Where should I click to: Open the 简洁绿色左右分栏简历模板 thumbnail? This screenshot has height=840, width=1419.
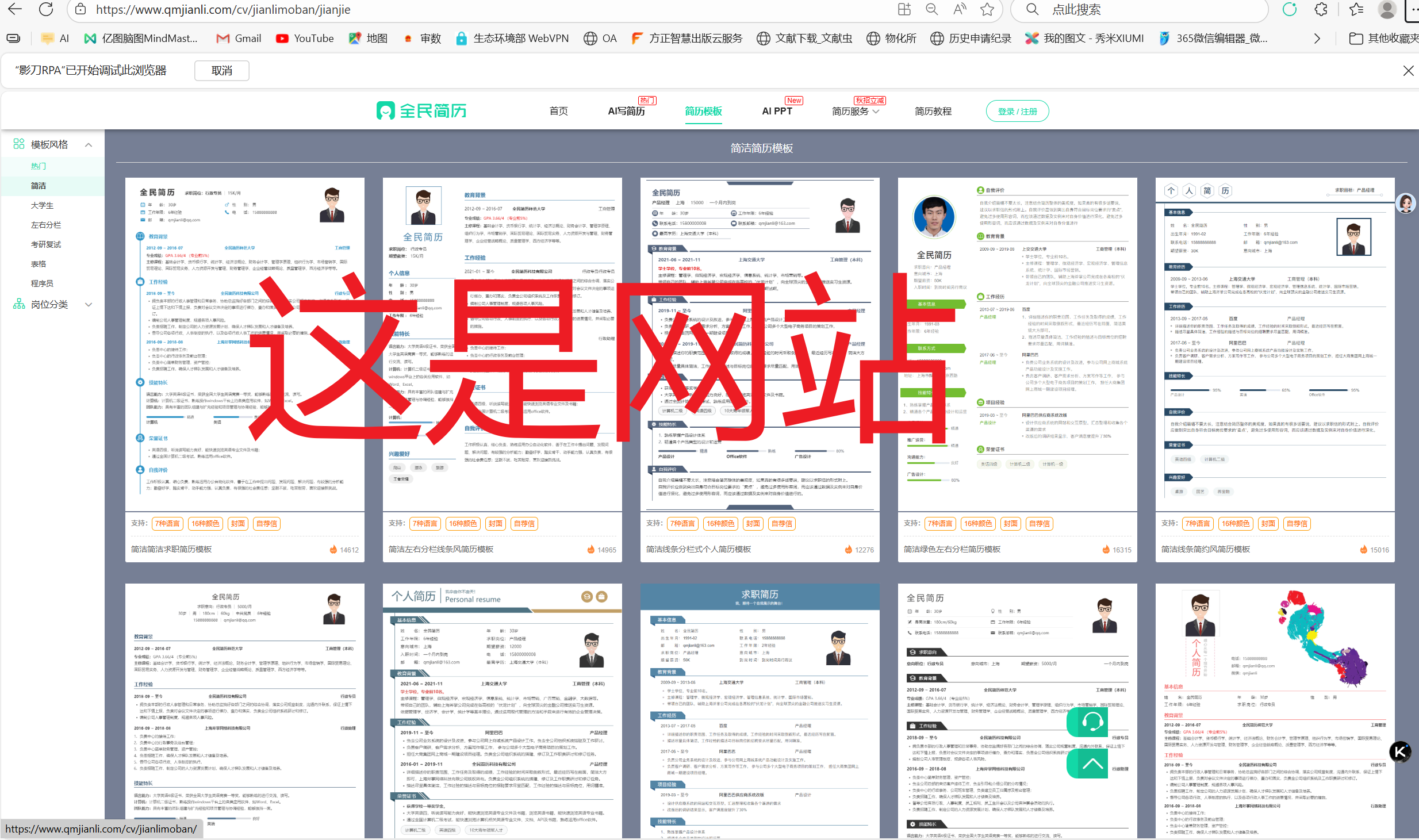(1017, 345)
